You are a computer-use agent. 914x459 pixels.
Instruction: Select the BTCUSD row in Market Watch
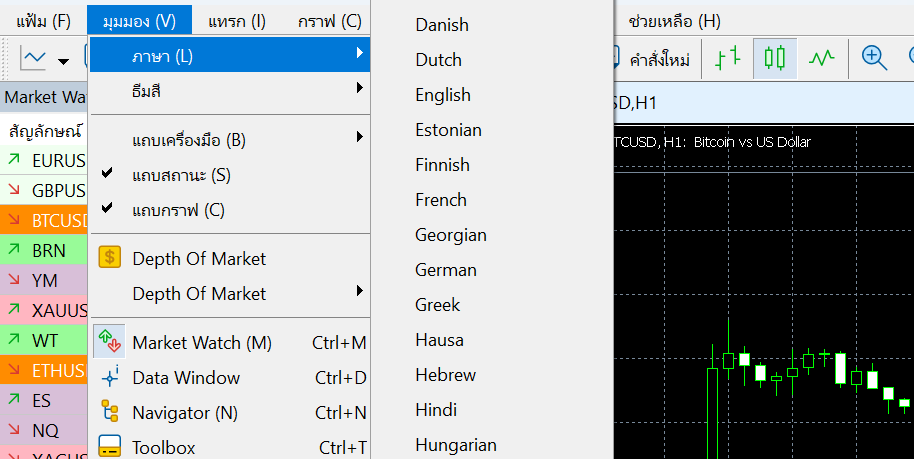45,221
